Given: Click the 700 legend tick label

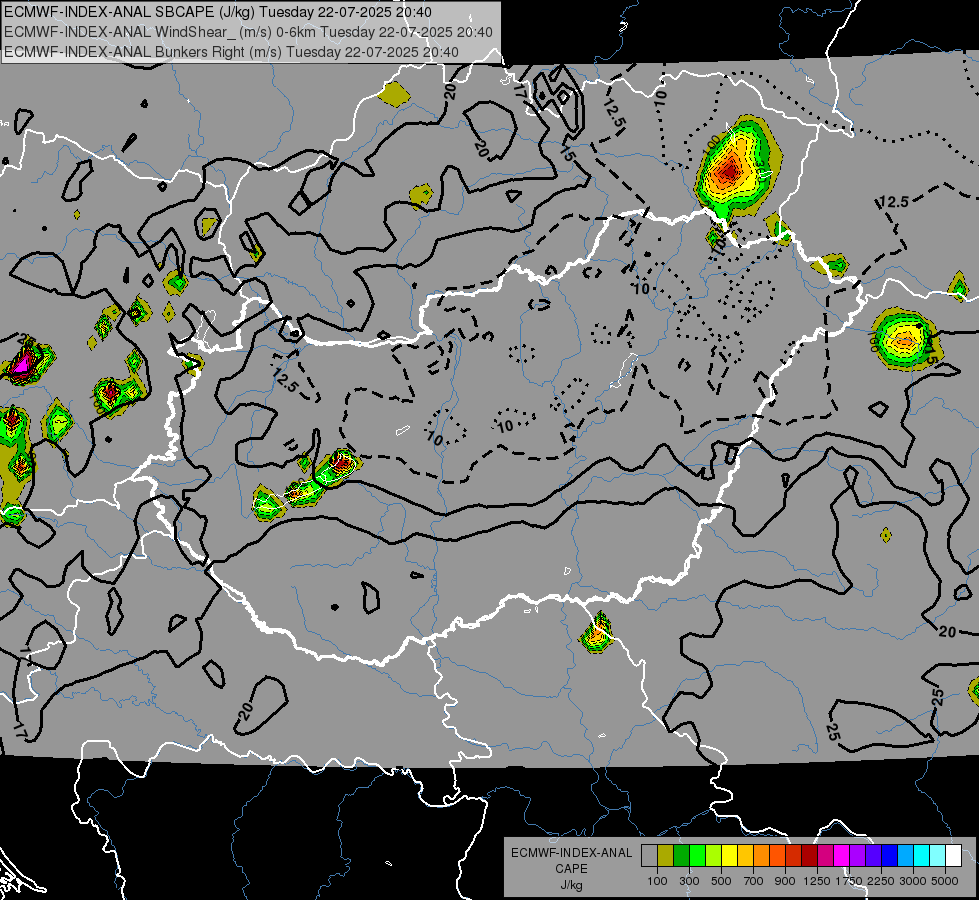Looking at the screenshot, I should pos(754,881).
